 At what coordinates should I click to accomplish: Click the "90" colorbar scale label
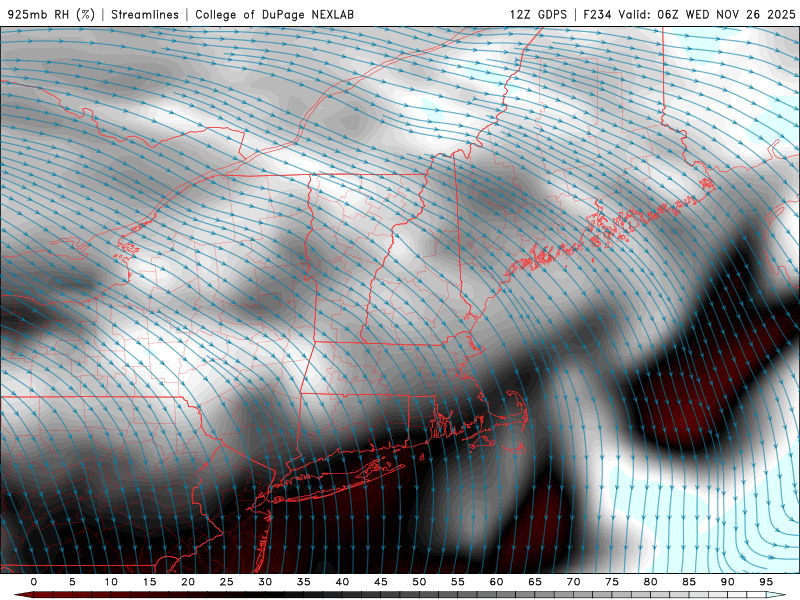point(728,582)
